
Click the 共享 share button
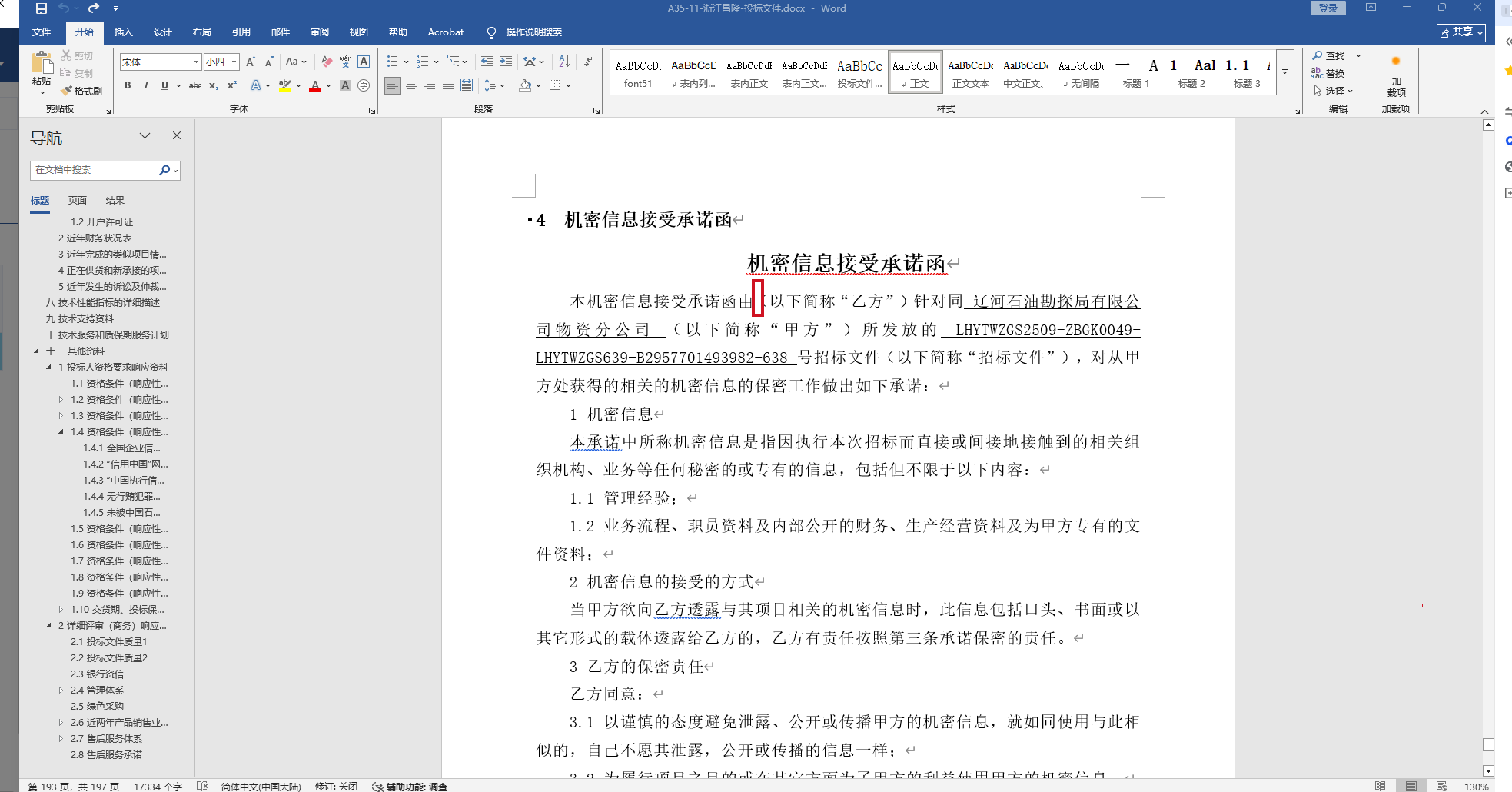click(1460, 32)
